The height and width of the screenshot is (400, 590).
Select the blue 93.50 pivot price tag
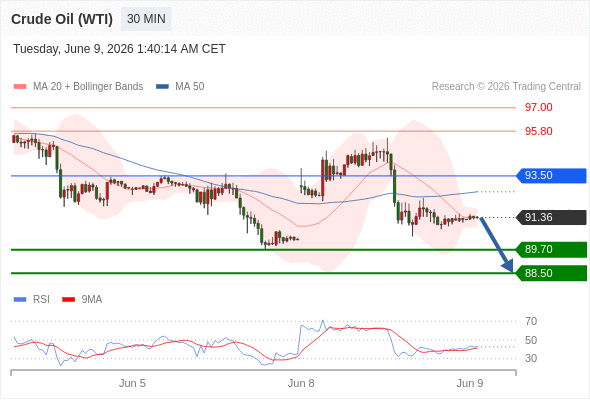(551, 175)
